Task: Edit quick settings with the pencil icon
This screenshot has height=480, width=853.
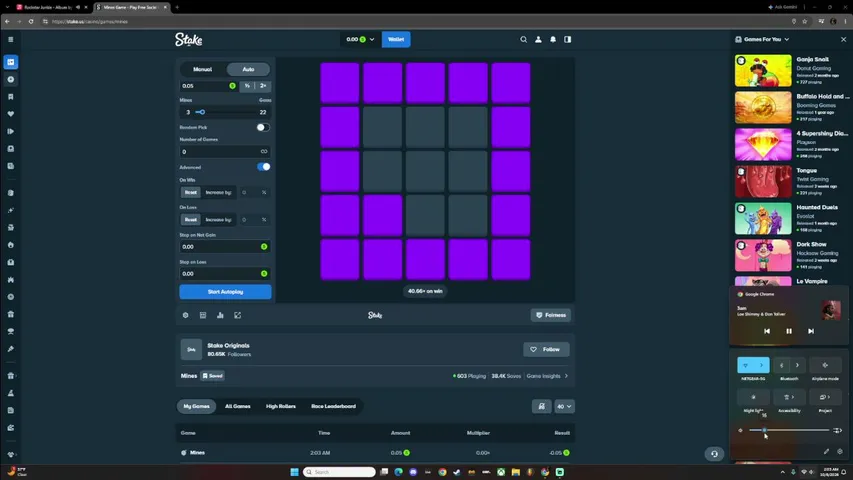Action: coord(826,451)
